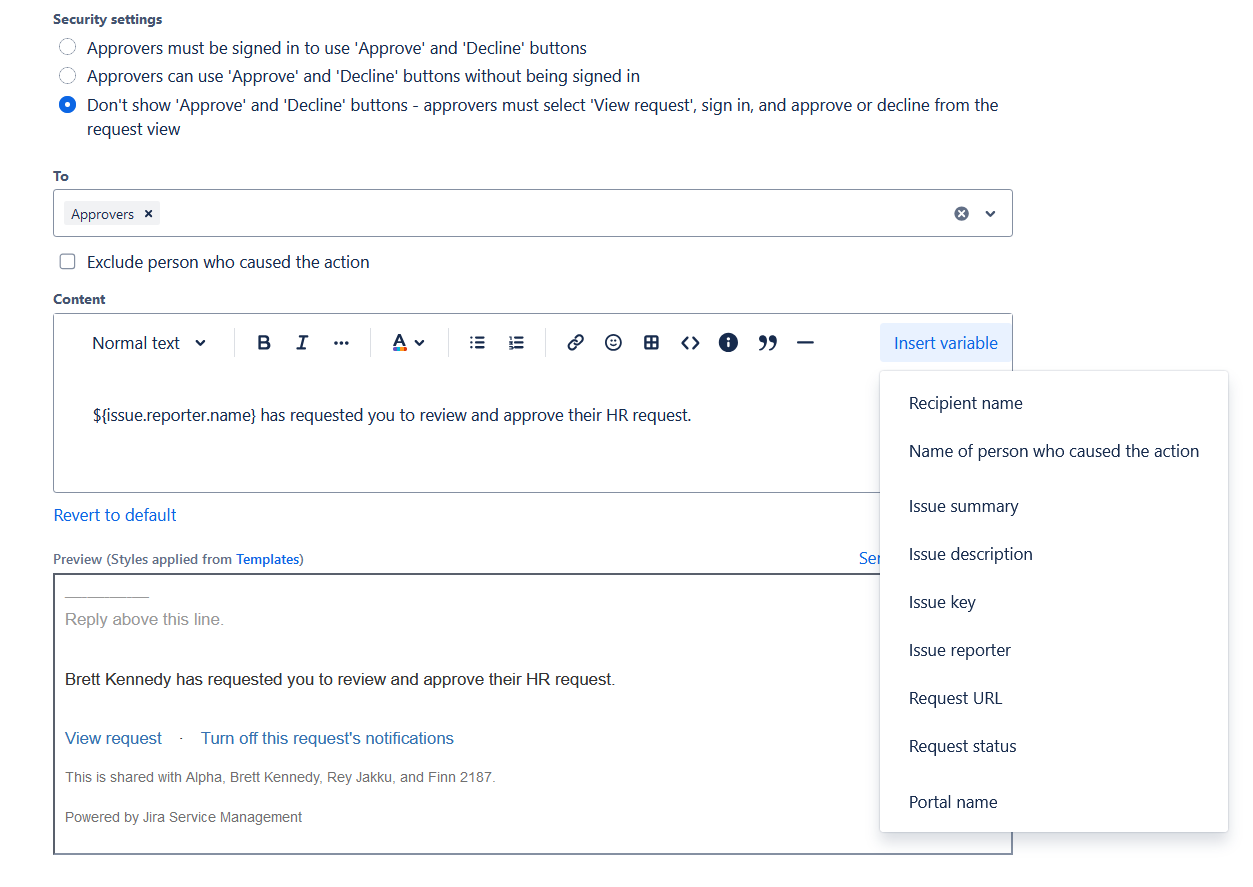The width and height of the screenshot is (1253, 887).
Task: Insert a numbered list
Action: coord(516,343)
